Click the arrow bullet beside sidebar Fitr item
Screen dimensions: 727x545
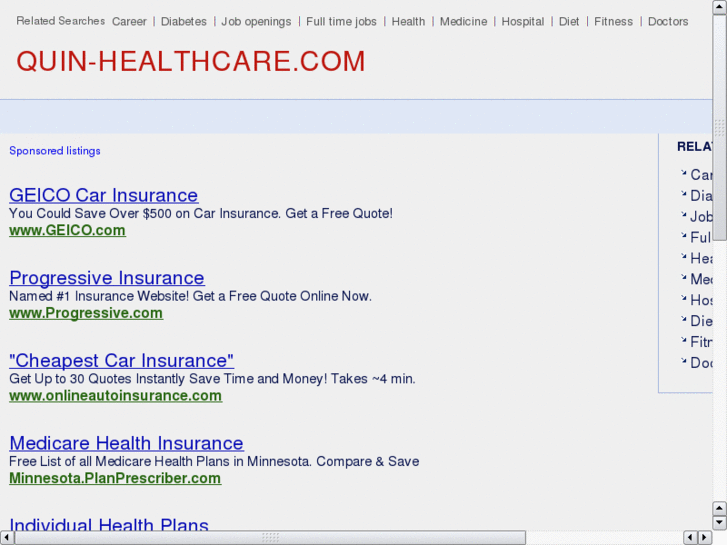point(683,340)
